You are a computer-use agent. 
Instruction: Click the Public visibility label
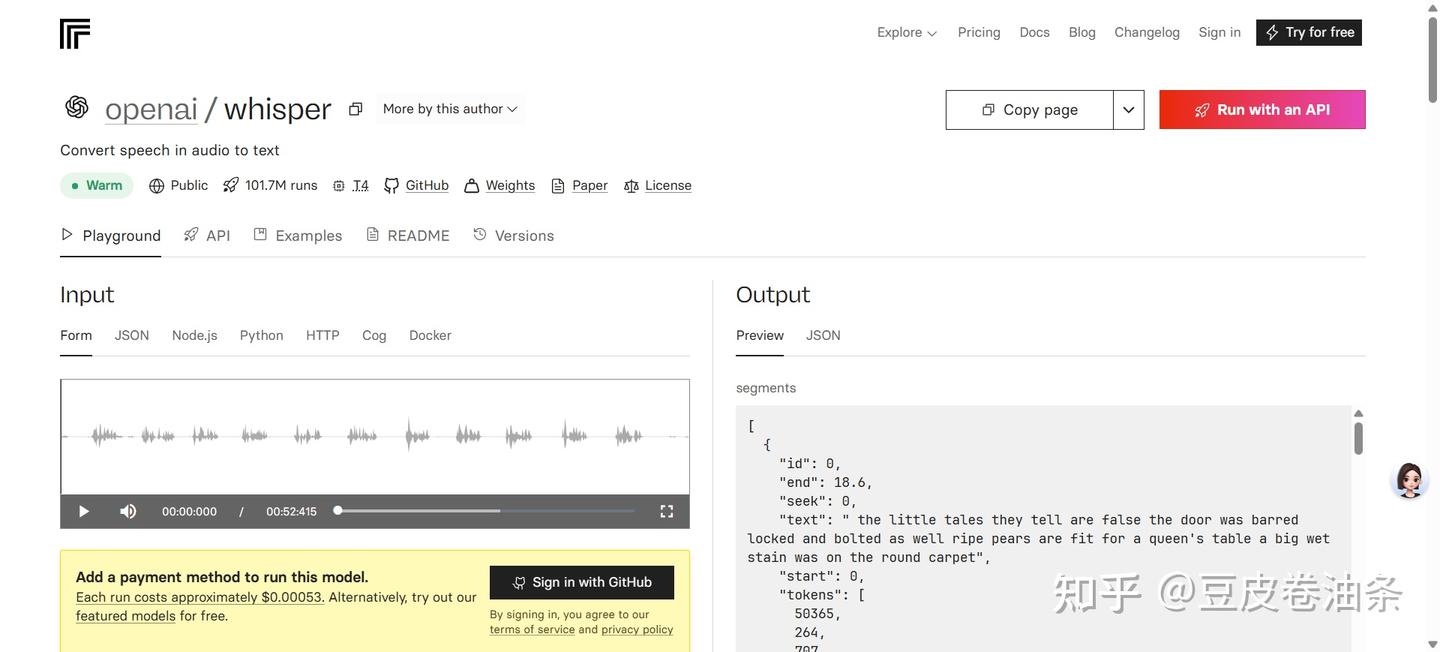[189, 185]
